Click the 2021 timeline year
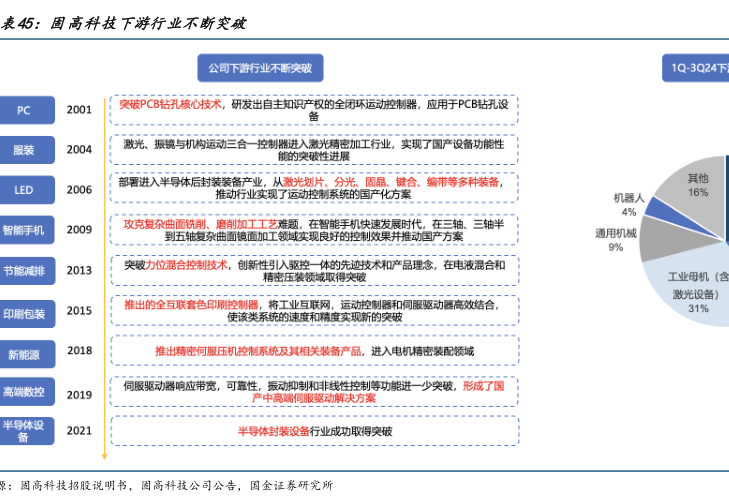729x498 pixels. coord(79,430)
